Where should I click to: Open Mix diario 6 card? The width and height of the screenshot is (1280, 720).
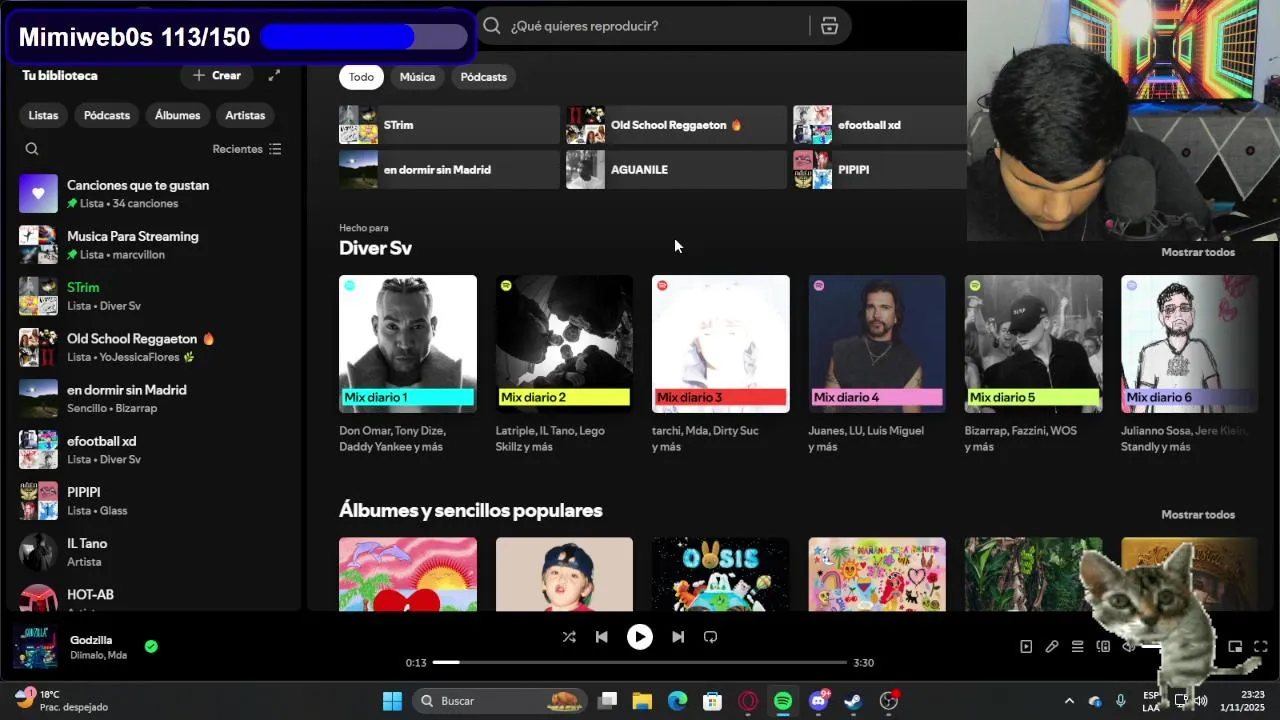click(x=1190, y=364)
